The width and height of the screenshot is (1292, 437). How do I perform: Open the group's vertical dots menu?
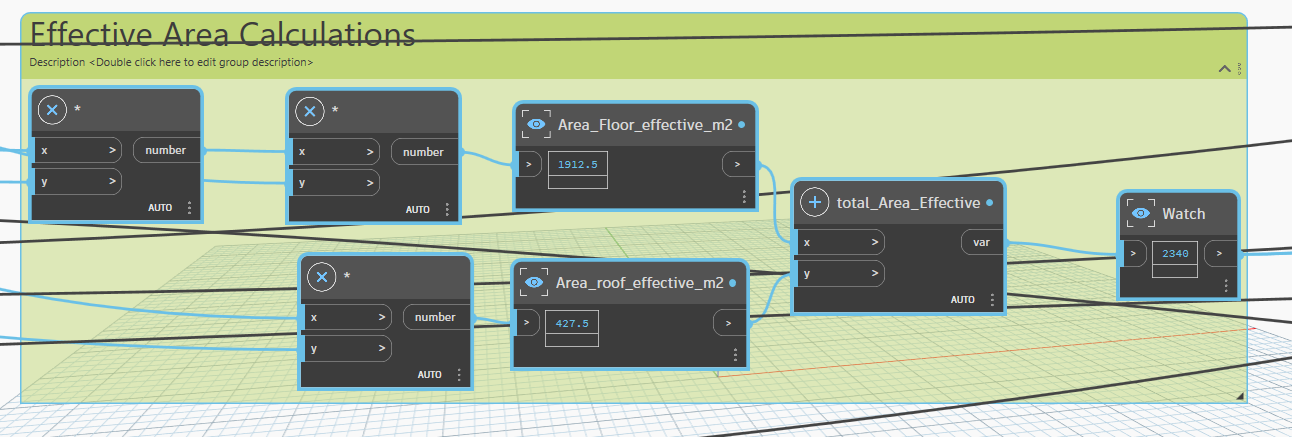tap(1240, 69)
